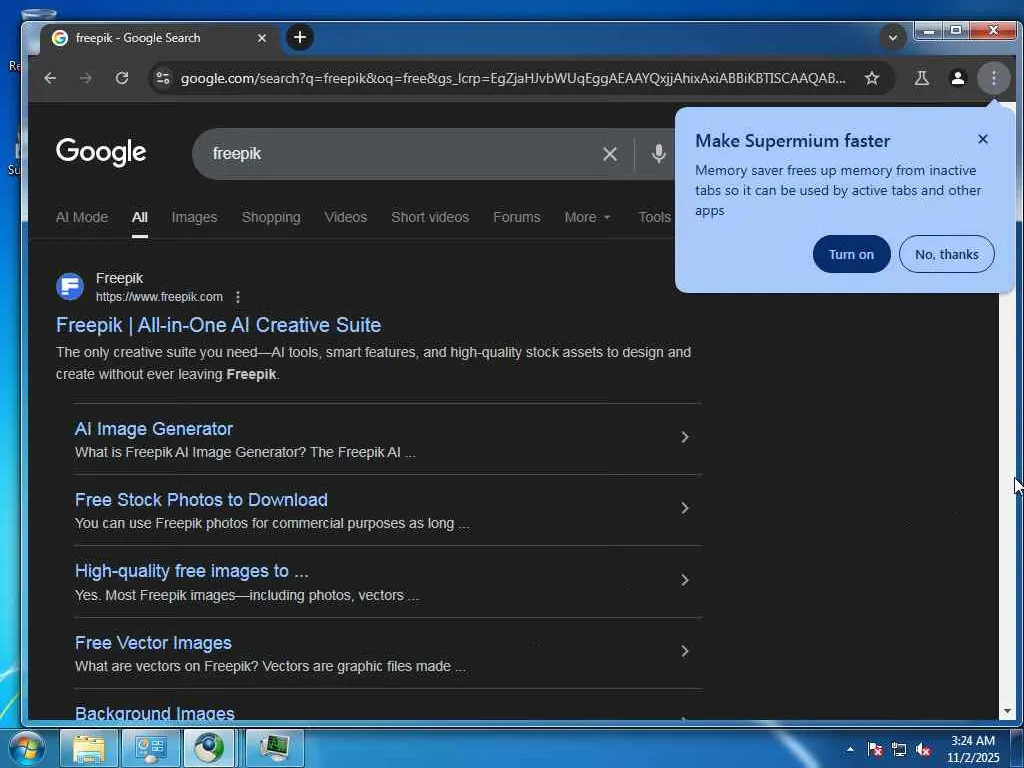1024x768 pixels.
Task: Open the three-dot menu beside freepik.com URL
Action: 238,297
